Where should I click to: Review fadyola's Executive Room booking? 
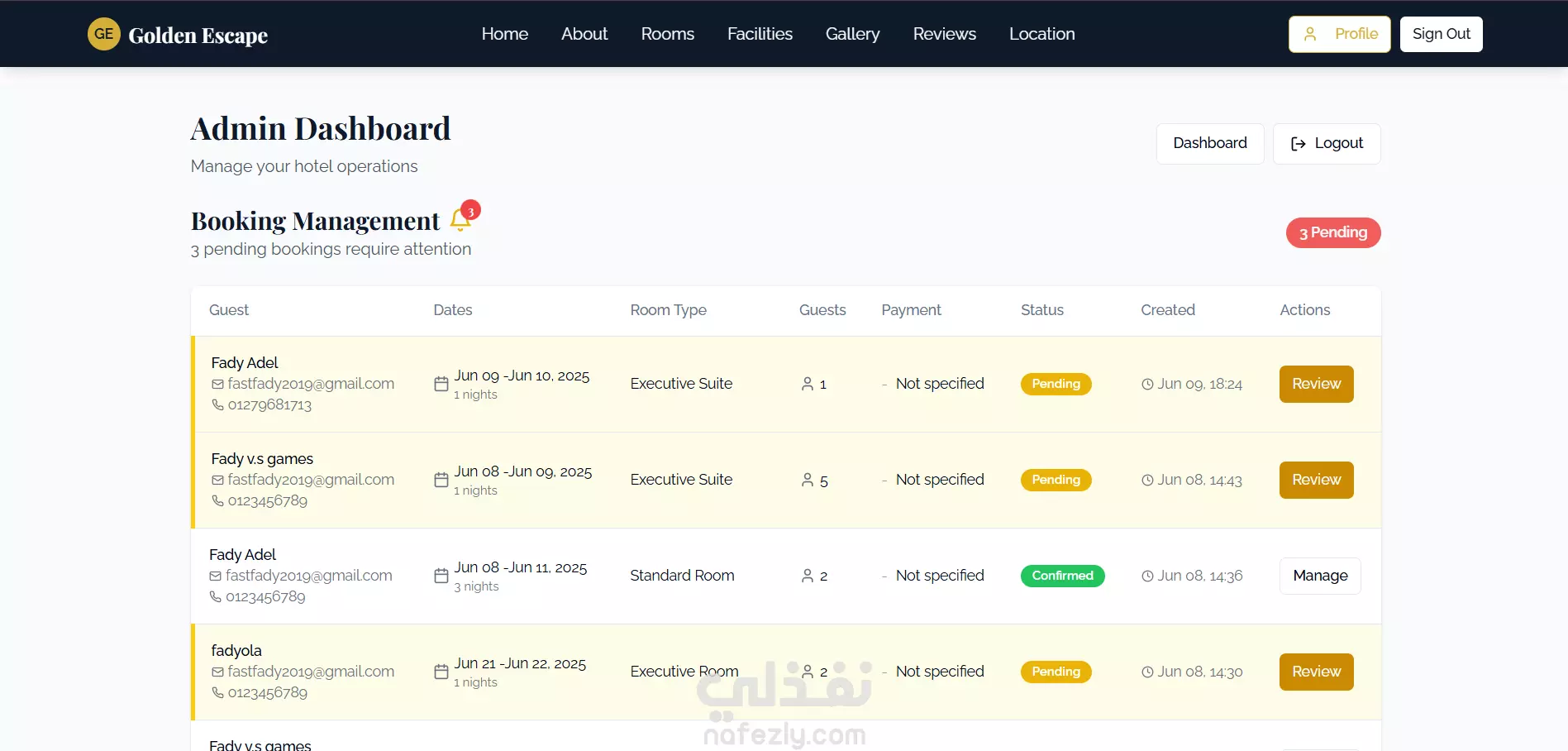[1317, 672]
